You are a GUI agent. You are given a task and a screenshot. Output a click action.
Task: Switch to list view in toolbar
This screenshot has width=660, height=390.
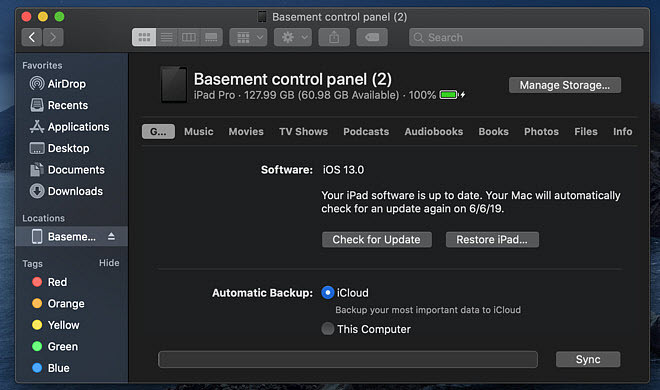[167, 37]
